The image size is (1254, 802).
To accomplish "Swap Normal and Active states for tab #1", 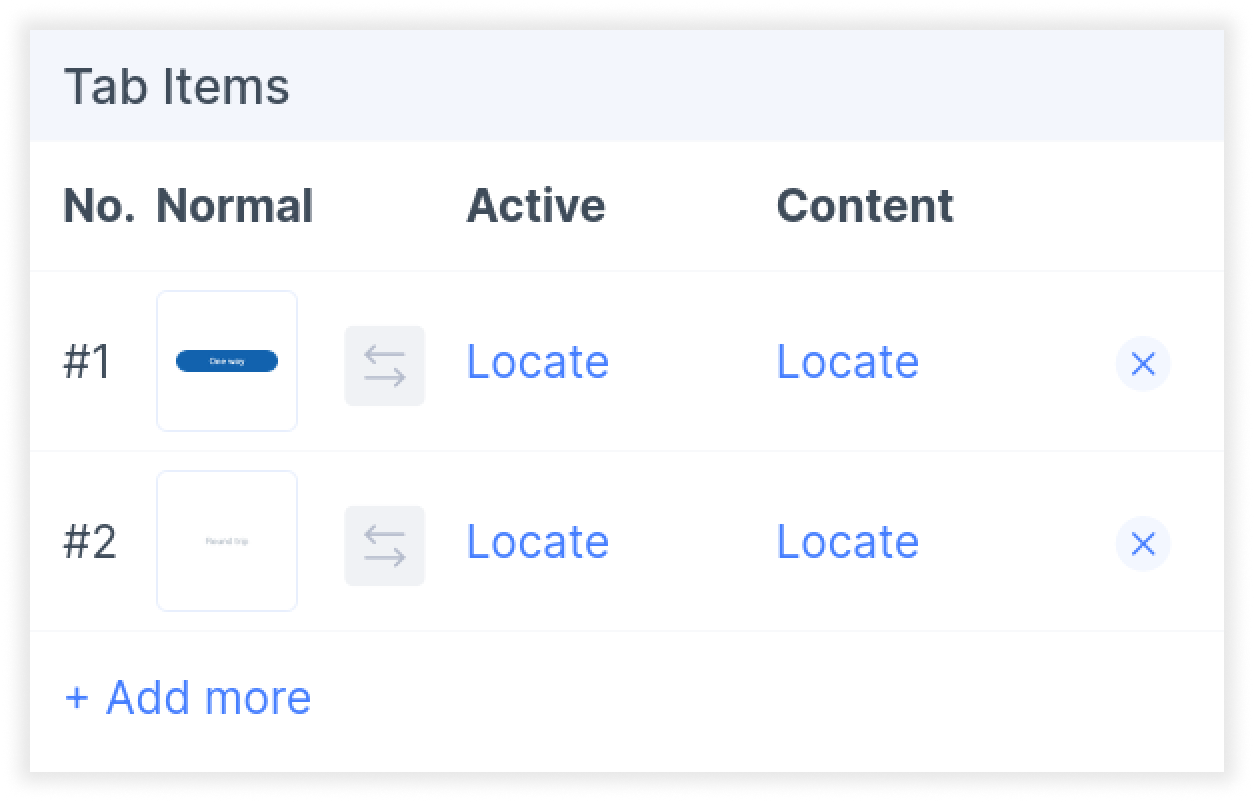I will click(384, 366).
